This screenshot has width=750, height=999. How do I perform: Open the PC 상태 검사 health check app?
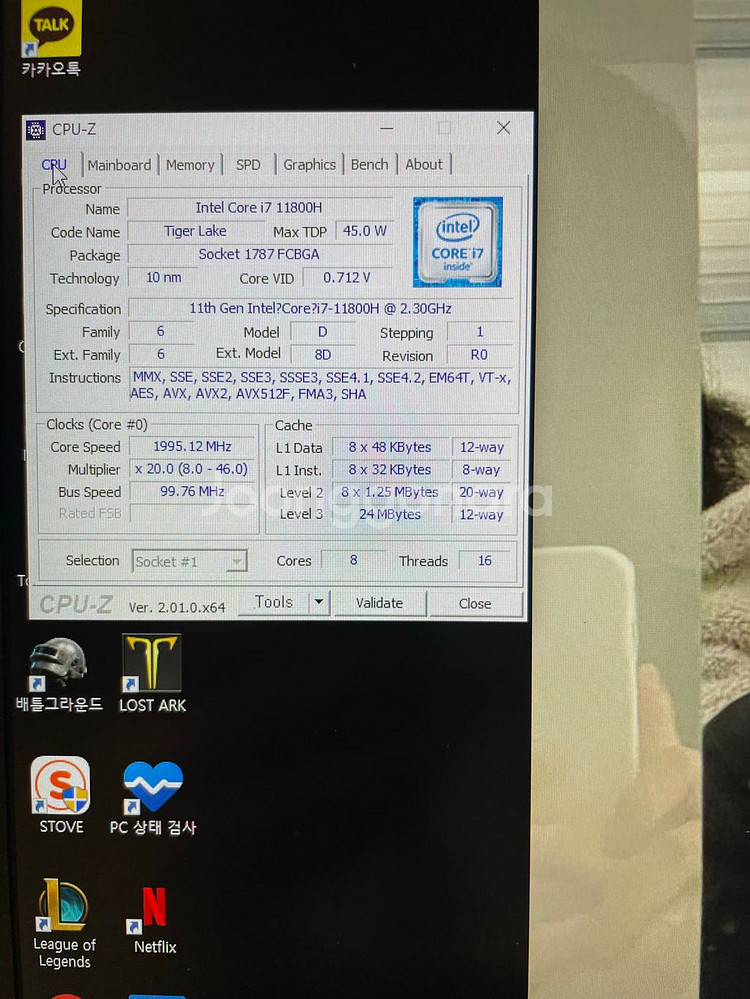[x=153, y=798]
